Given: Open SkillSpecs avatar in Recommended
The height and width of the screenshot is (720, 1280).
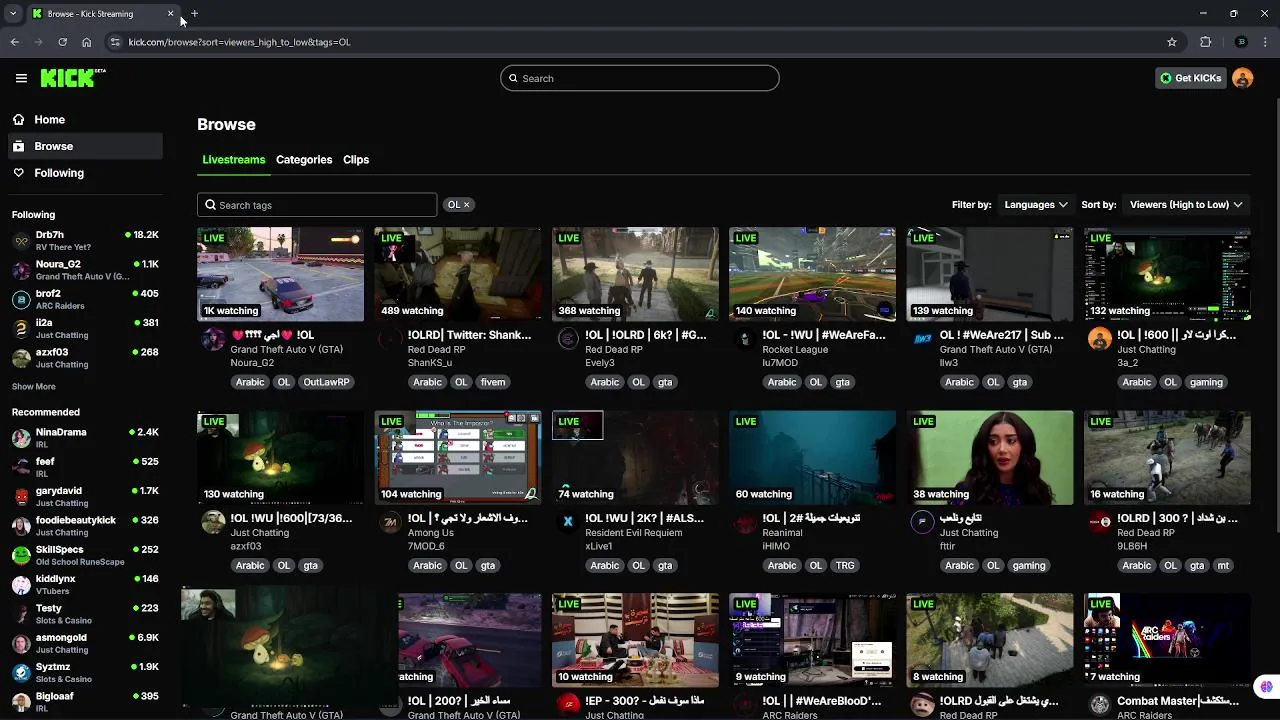Looking at the screenshot, I should pos(21,555).
